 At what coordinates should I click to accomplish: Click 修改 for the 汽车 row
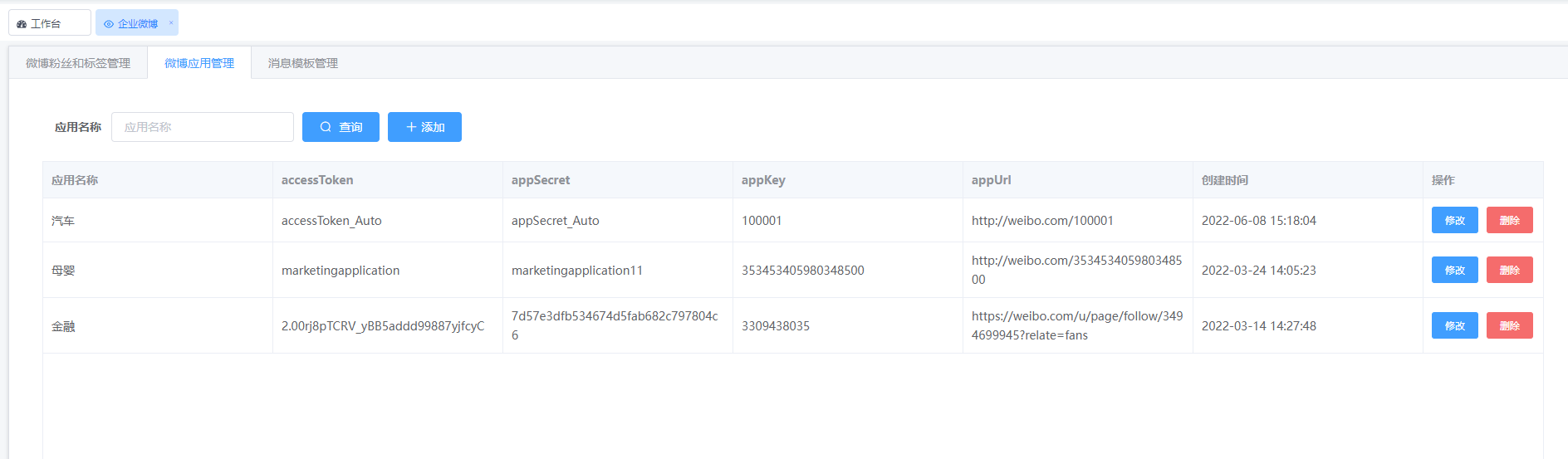[1455, 220]
